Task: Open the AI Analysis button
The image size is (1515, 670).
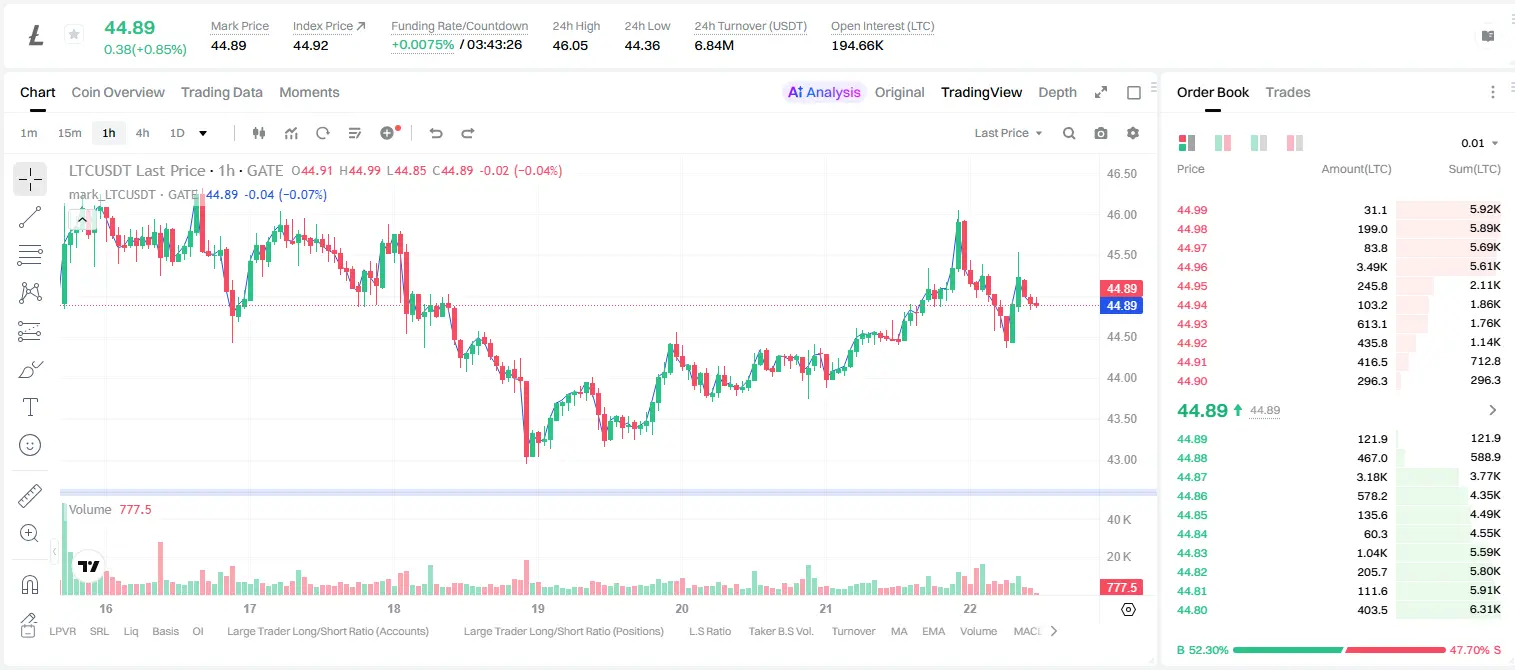Action: [x=823, y=92]
